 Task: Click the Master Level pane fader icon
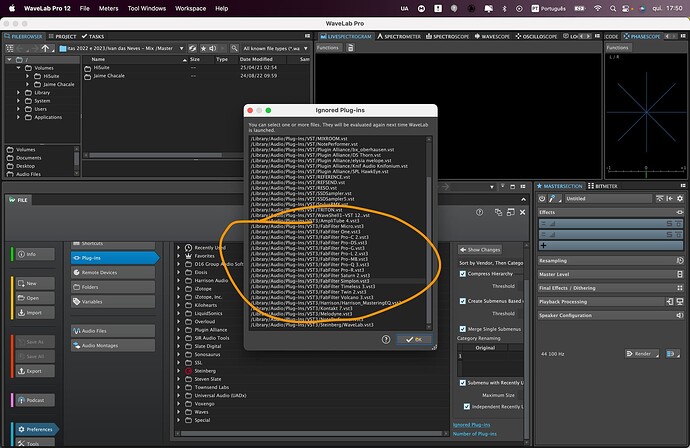pos(680,274)
